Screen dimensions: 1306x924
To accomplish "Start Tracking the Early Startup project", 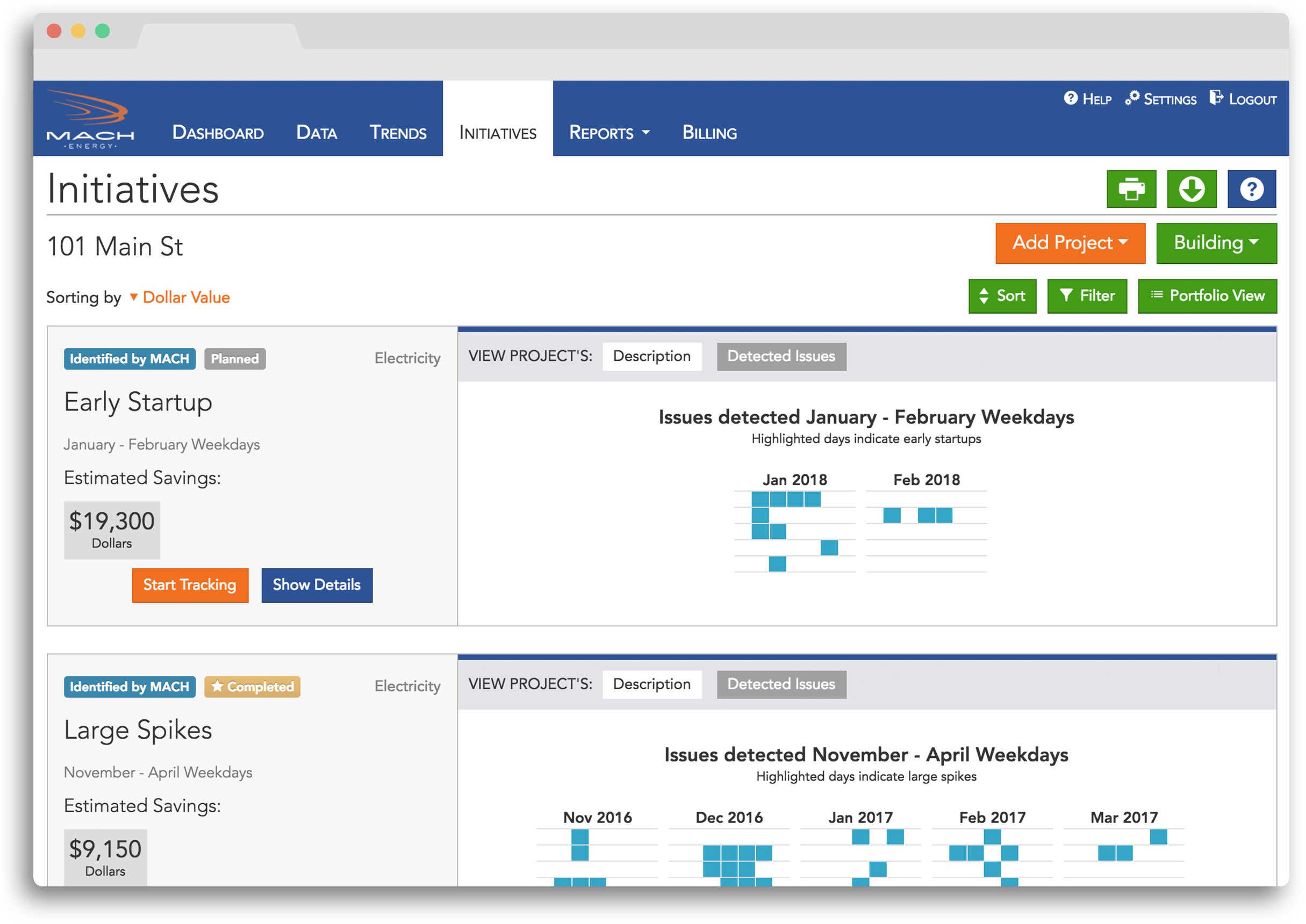I will 190,585.
